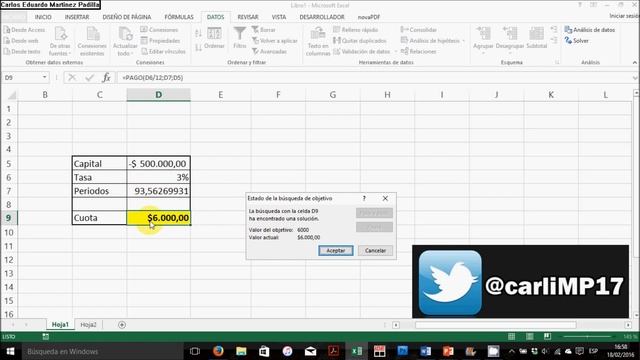The width and height of the screenshot is (640, 360).
Task: Click the Desde Access icon
Action: (x=7, y=30)
